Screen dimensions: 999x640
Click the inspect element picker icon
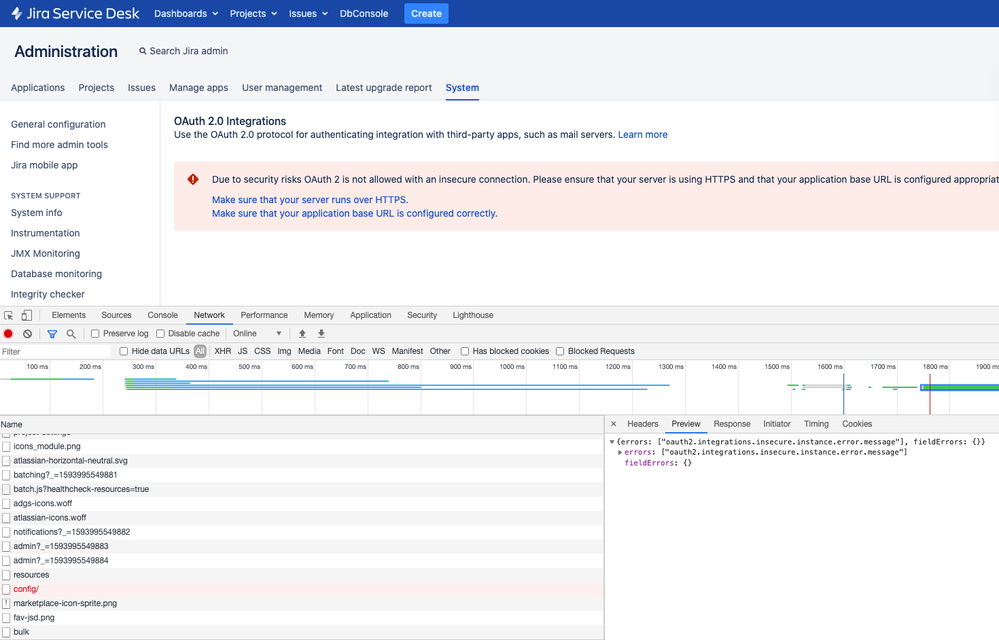tap(8, 315)
